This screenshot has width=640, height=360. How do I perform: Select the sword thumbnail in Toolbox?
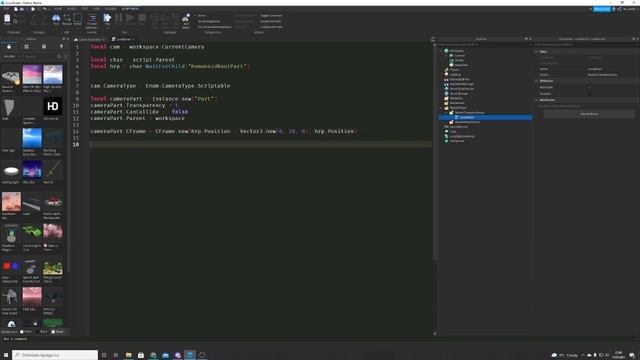[x=53, y=170]
